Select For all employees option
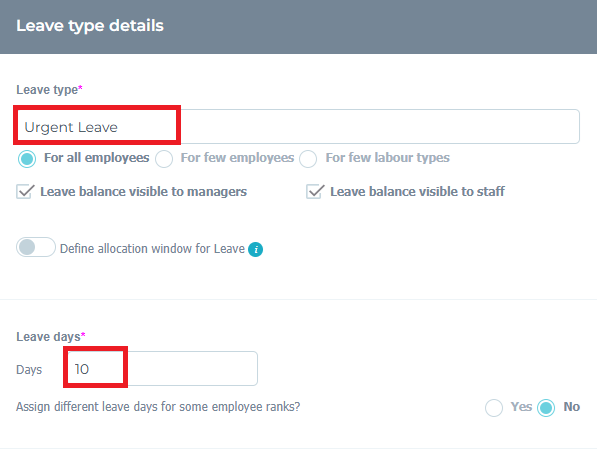 [x=27, y=158]
